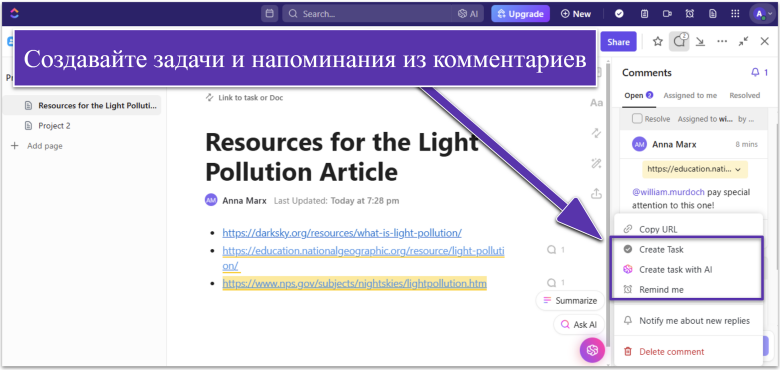
Task: Open the user avatar menu
Action: [762, 14]
